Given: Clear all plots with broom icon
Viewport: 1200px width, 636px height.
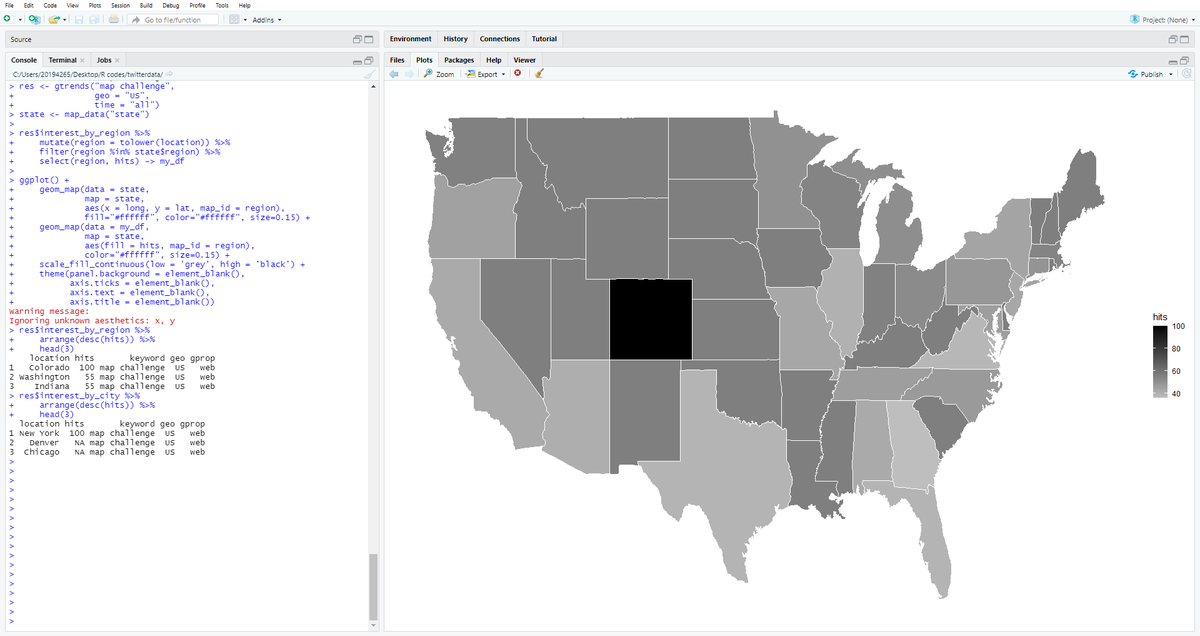Looking at the screenshot, I should coord(539,74).
